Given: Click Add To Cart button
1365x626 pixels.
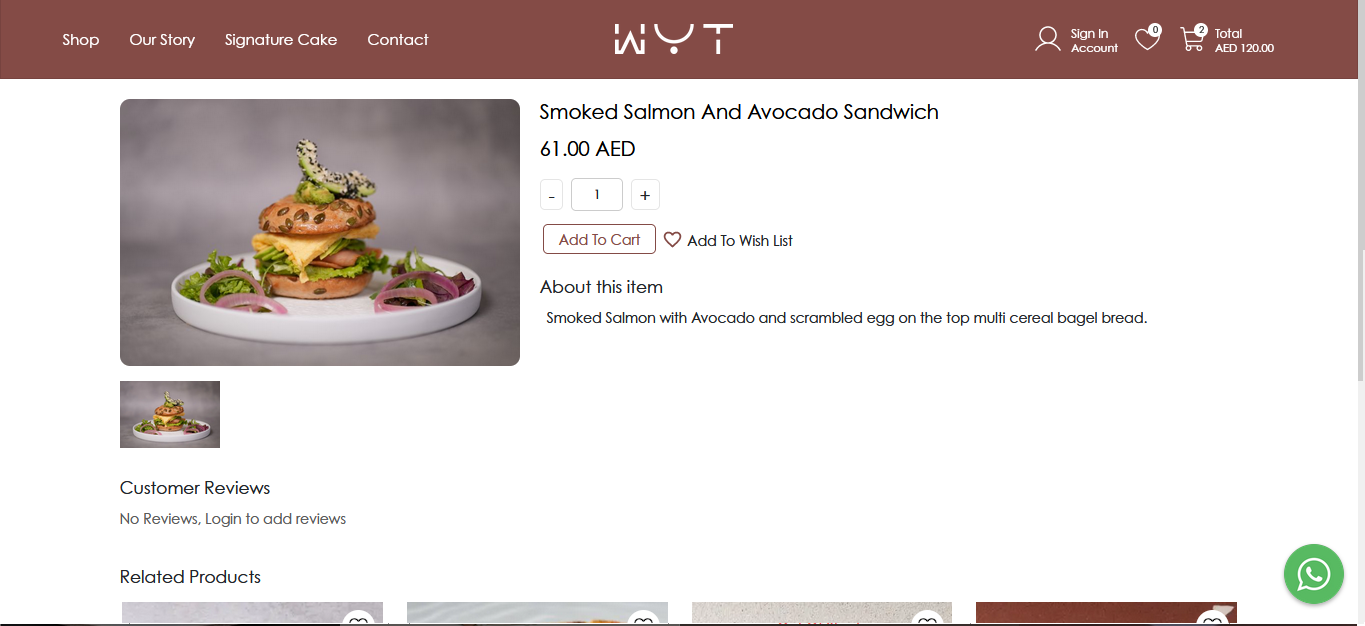Looking at the screenshot, I should click(599, 239).
